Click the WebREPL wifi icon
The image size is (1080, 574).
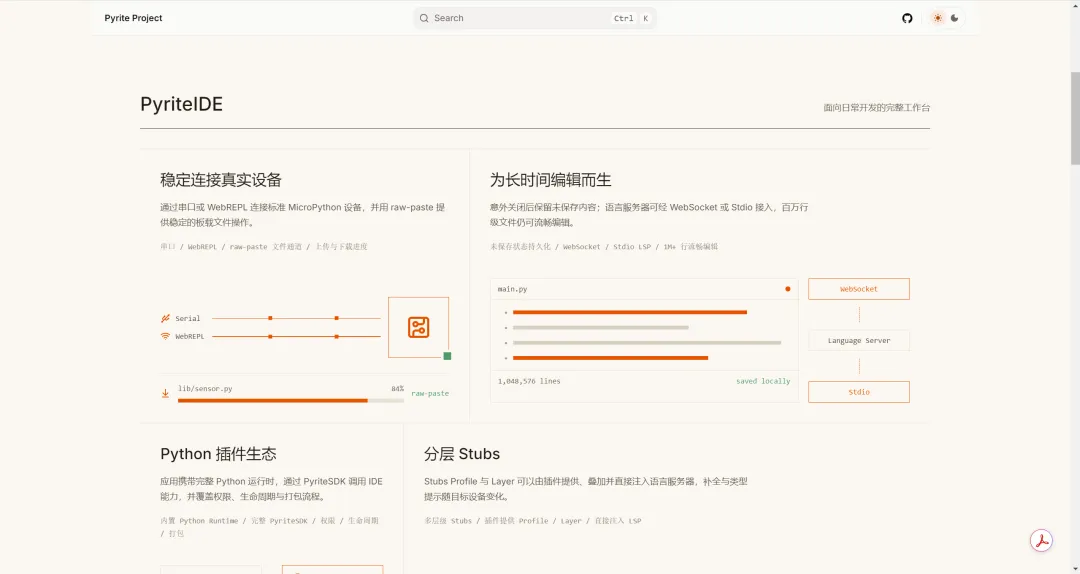tap(165, 336)
